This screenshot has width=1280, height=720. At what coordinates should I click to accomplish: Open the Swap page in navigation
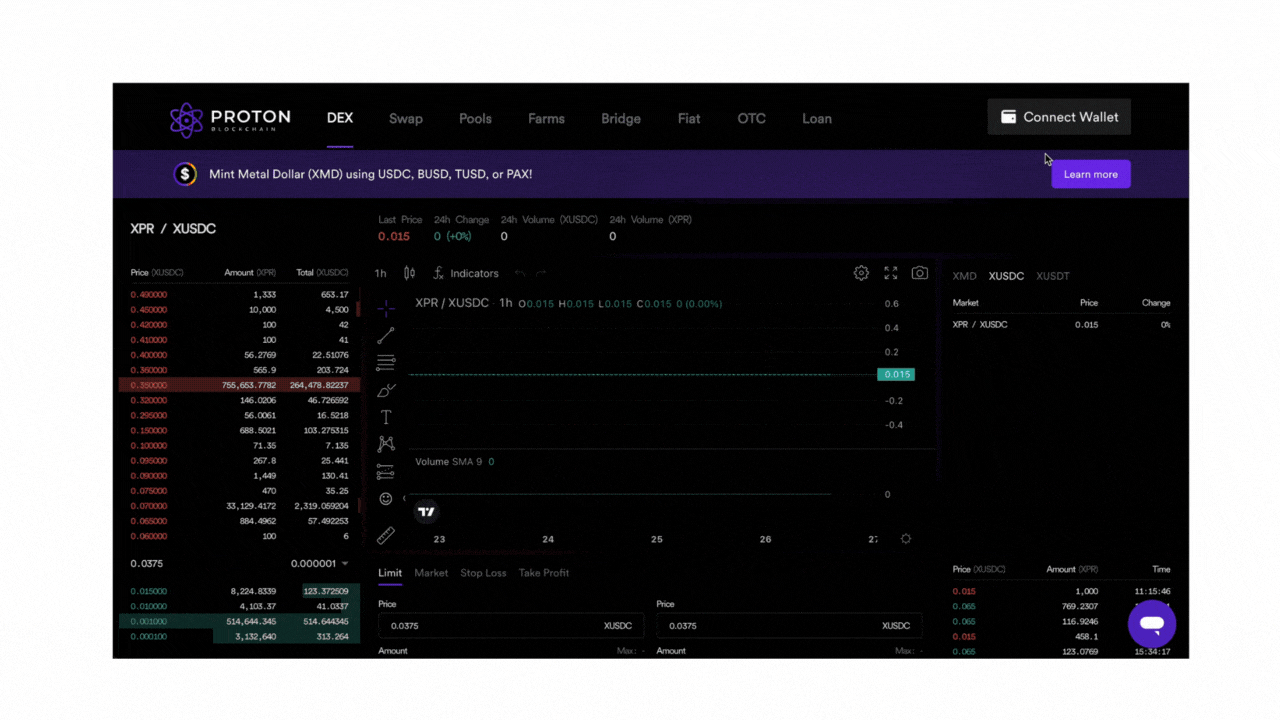(x=405, y=118)
